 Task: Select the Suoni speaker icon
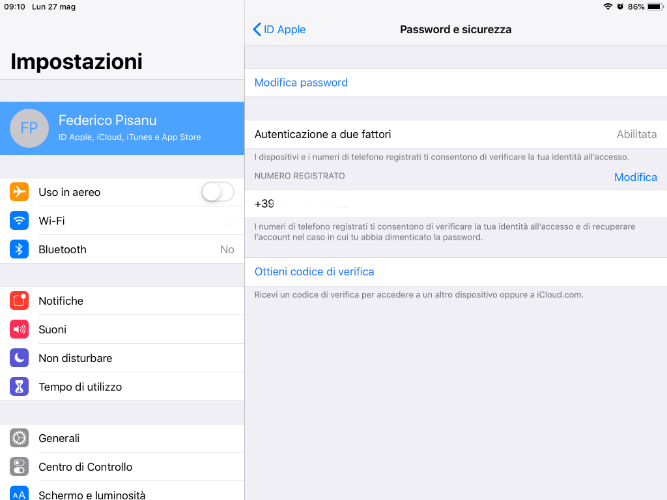19,329
